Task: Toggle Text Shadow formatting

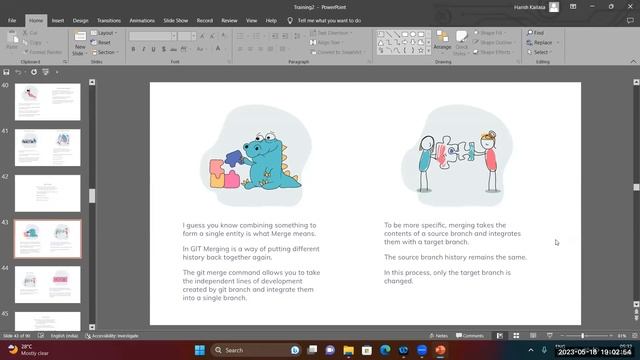Action: coord(164,49)
